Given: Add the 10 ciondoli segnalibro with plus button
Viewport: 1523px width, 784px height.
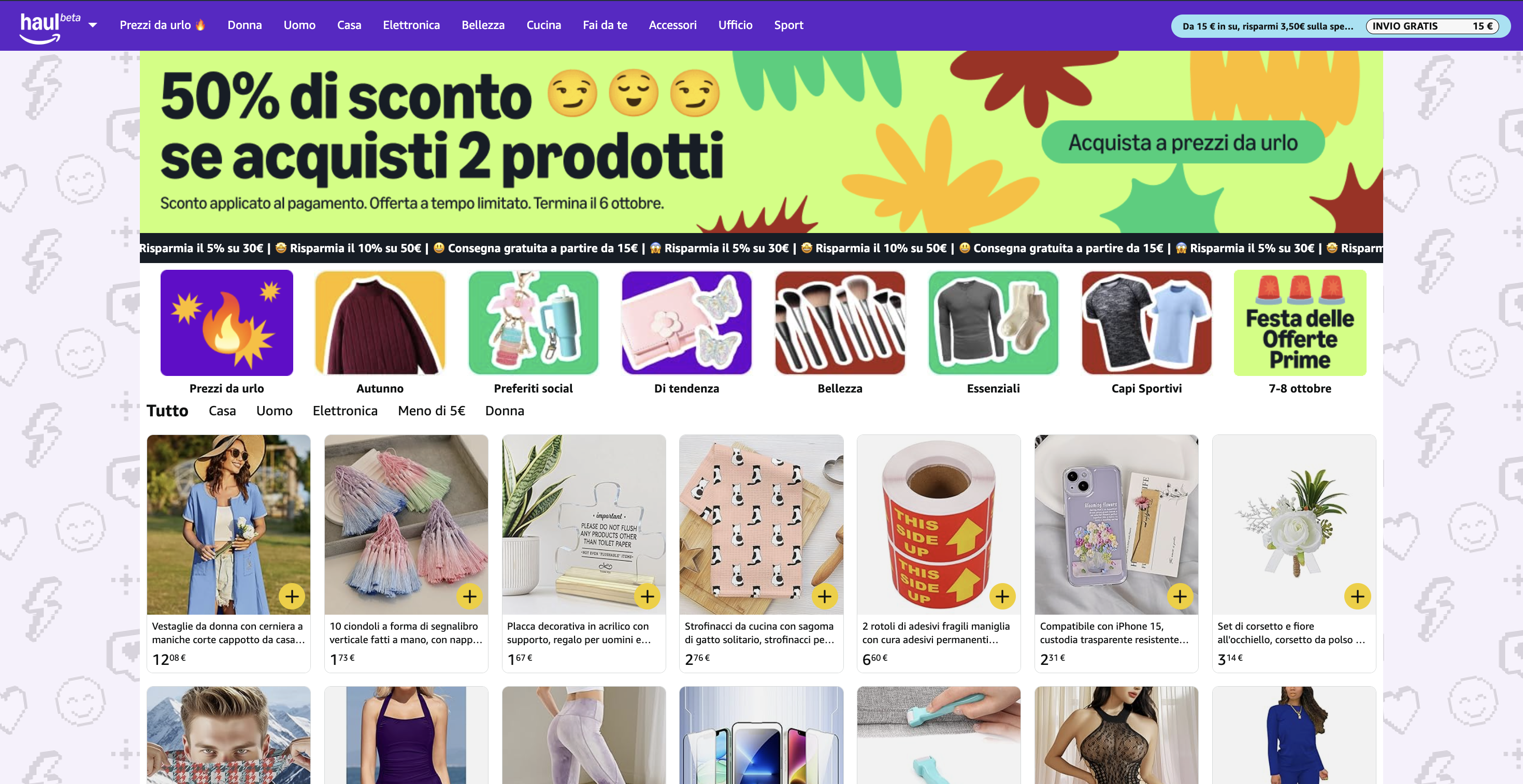Looking at the screenshot, I should (469, 597).
